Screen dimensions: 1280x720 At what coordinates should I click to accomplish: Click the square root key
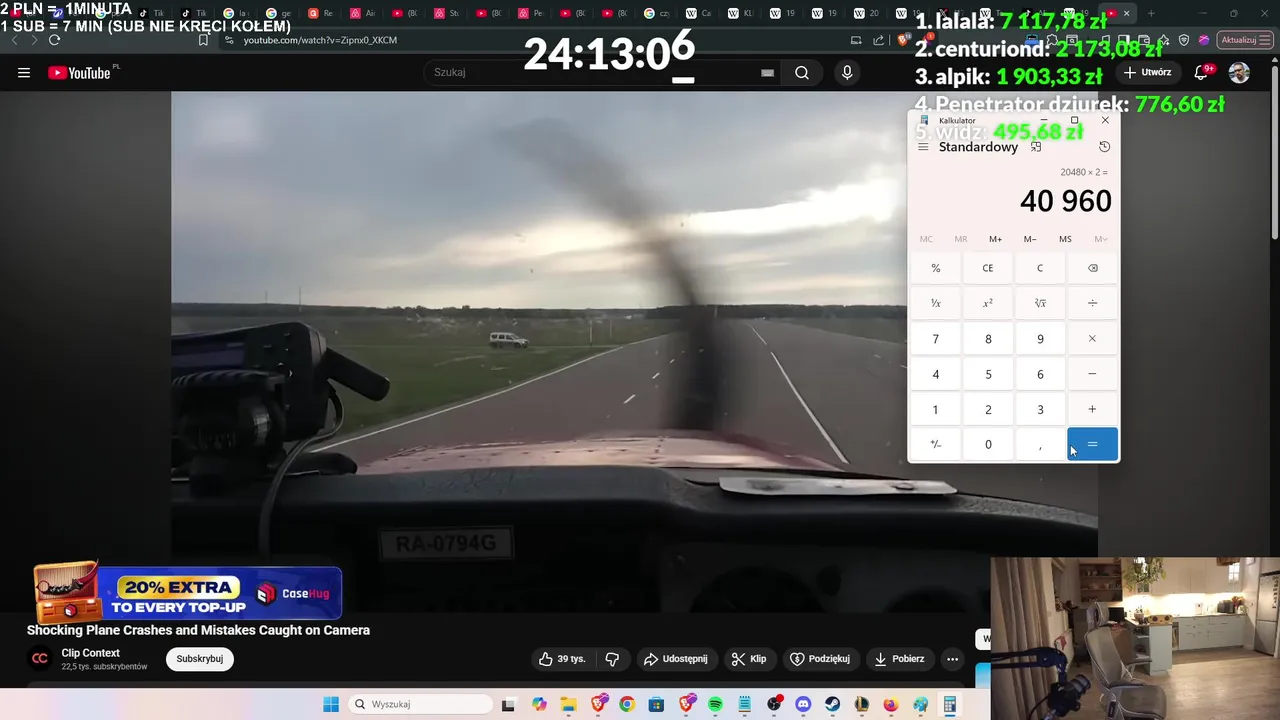tap(1040, 303)
